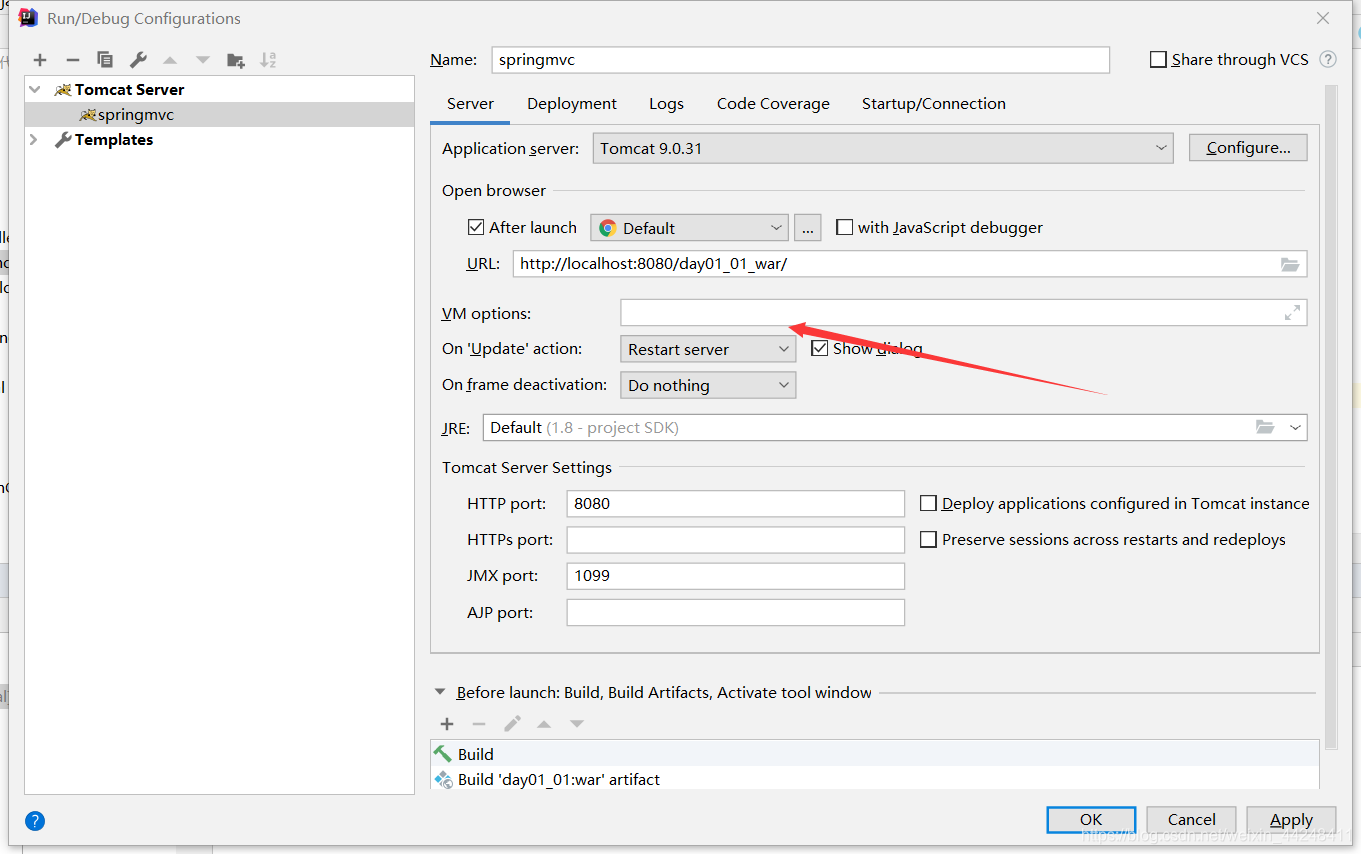1361x854 pixels.
Task: Click the Apply button
Action: [x=1291, y=820]
